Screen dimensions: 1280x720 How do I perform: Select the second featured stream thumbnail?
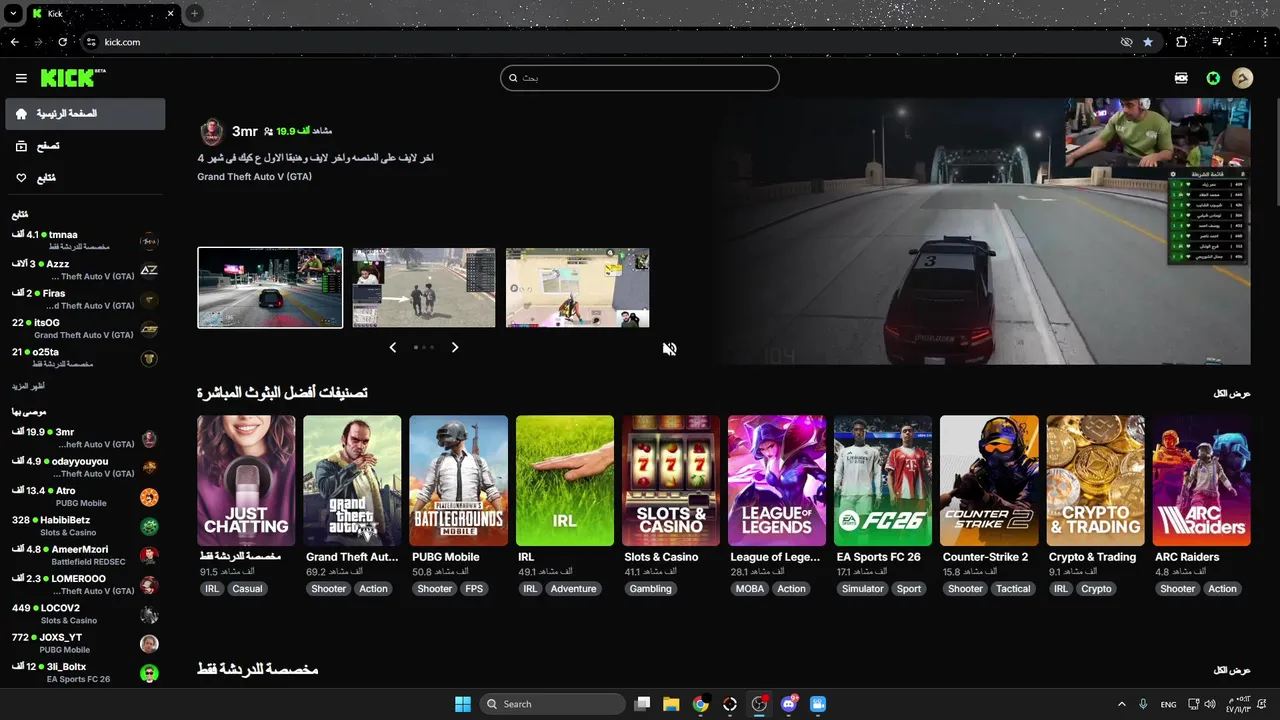click(x=424, y=288)
